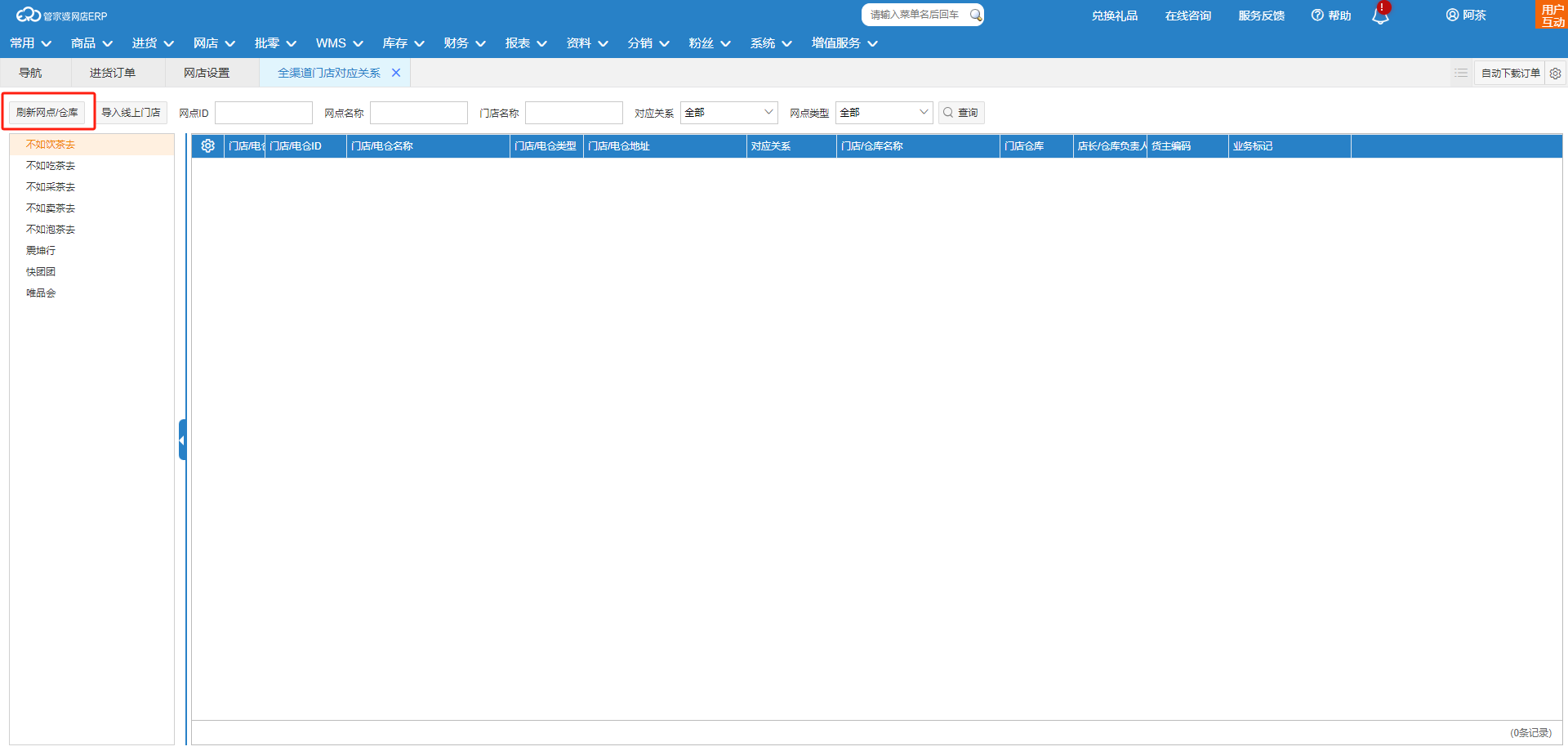Click the 门店/电仓类型 column header

[547, 146]
